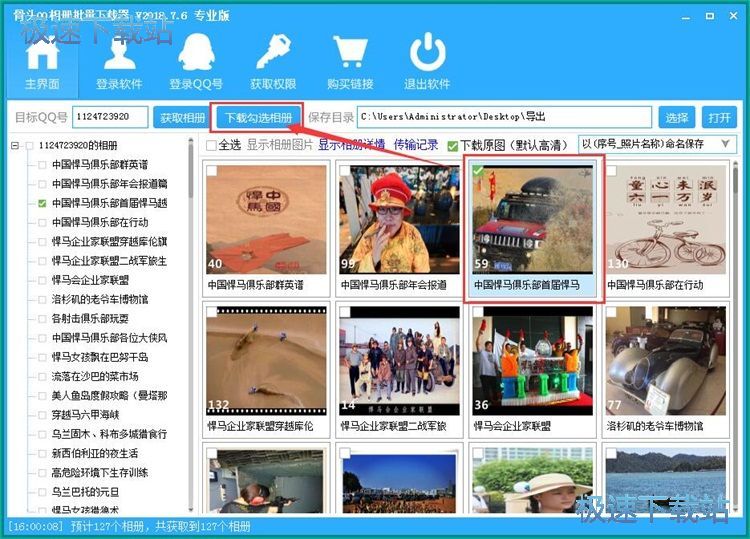The width and height of the screenshot is (750, 539).
Task: Click the 显示相册图片 link
Action: pos(280,145)
